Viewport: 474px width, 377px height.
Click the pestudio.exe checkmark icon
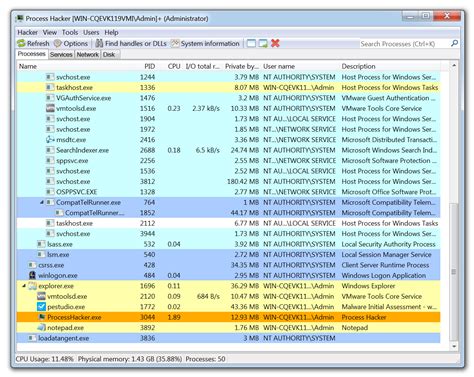[41, 307]
